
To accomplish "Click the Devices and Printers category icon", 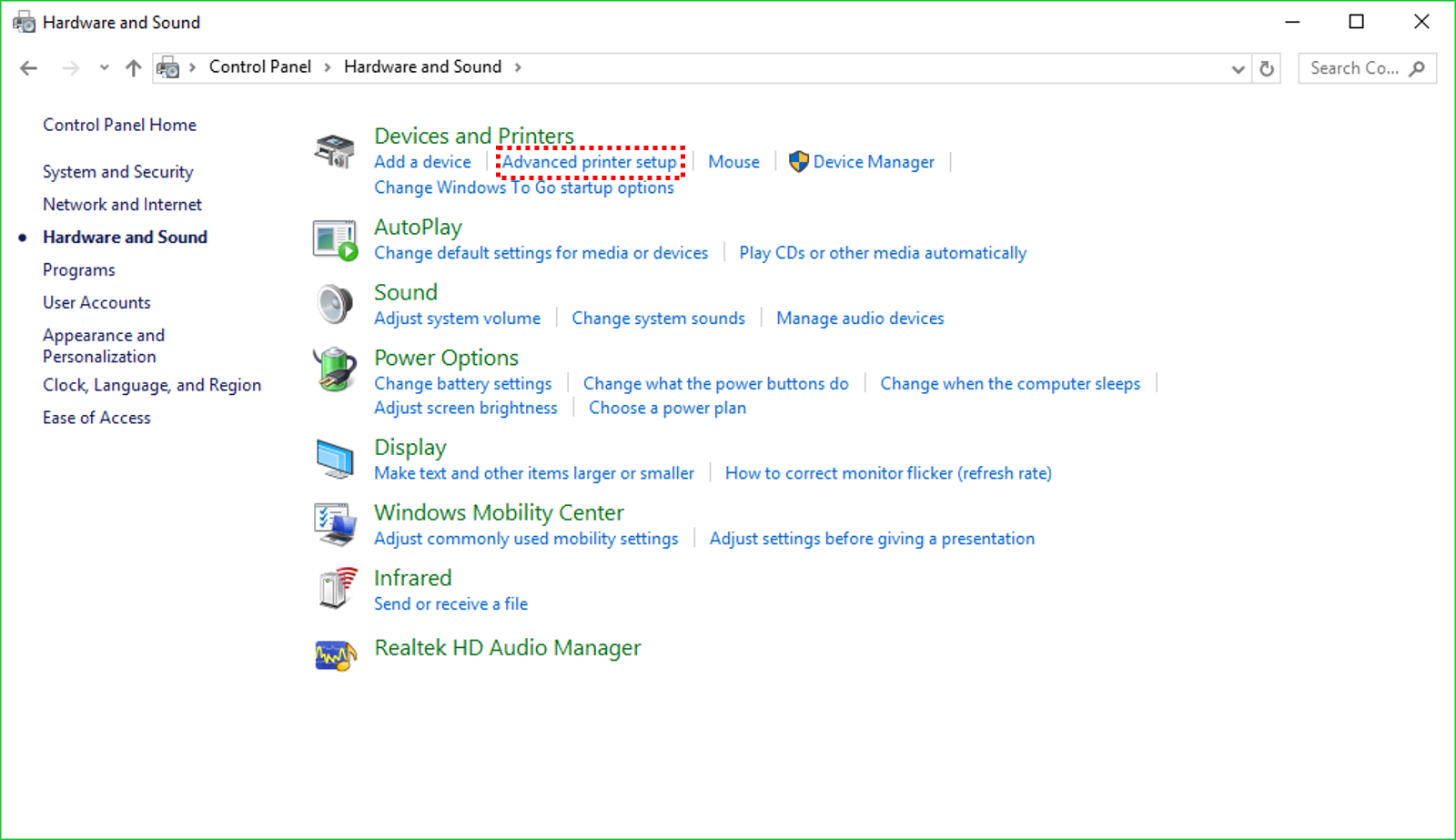I will 335,150.
